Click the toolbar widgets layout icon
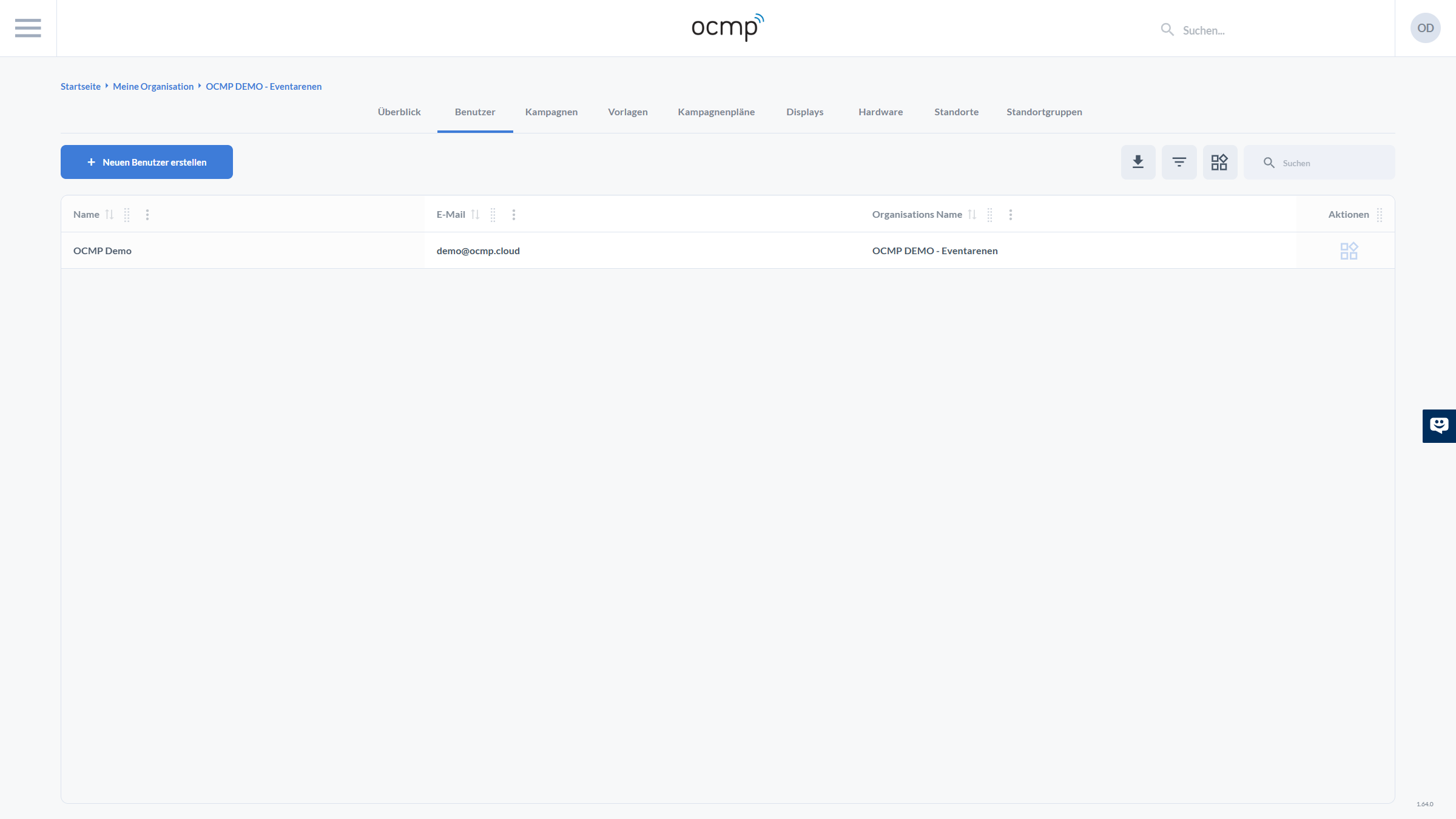 pyautogui.click(x=1219, y=162)
